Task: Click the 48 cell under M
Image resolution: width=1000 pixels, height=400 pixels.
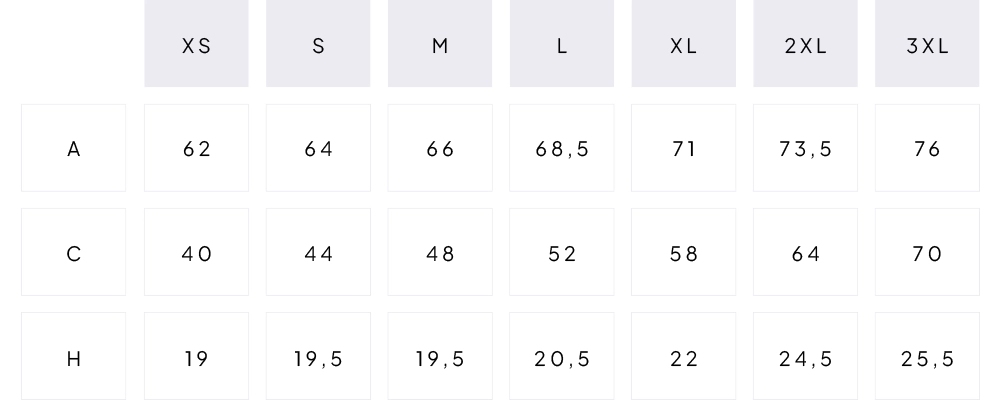Action: tap(440, 253)
